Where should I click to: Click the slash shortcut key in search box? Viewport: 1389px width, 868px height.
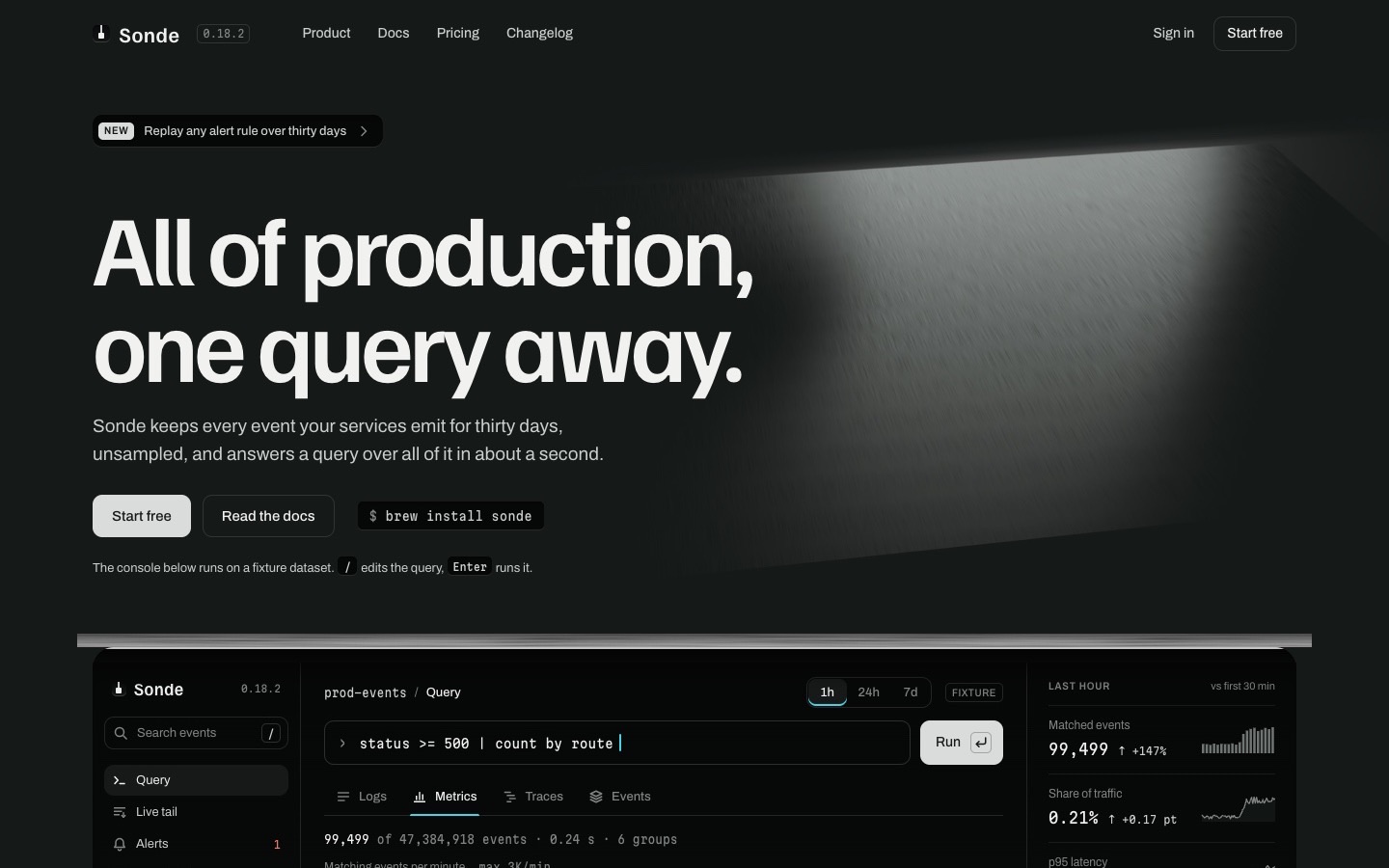tap(271, 733)
